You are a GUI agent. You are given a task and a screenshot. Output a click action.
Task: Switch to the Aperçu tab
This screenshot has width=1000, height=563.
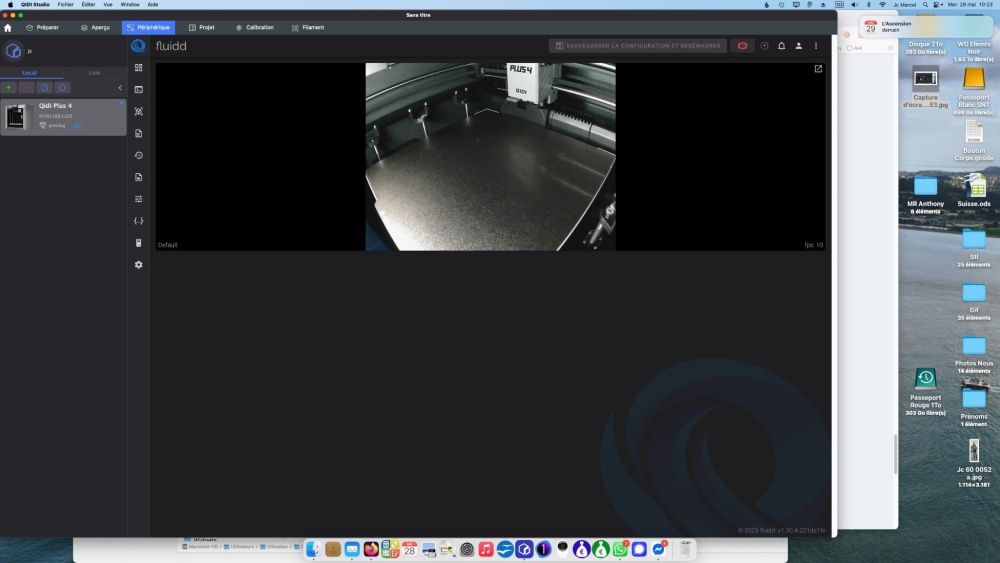click(x=95, y=27)
